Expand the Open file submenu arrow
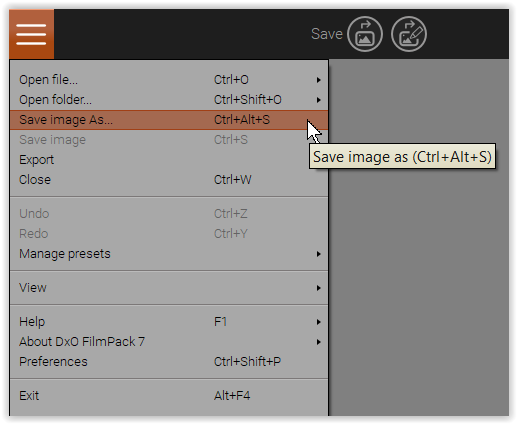The image size is (517, 424). point(319,80)
